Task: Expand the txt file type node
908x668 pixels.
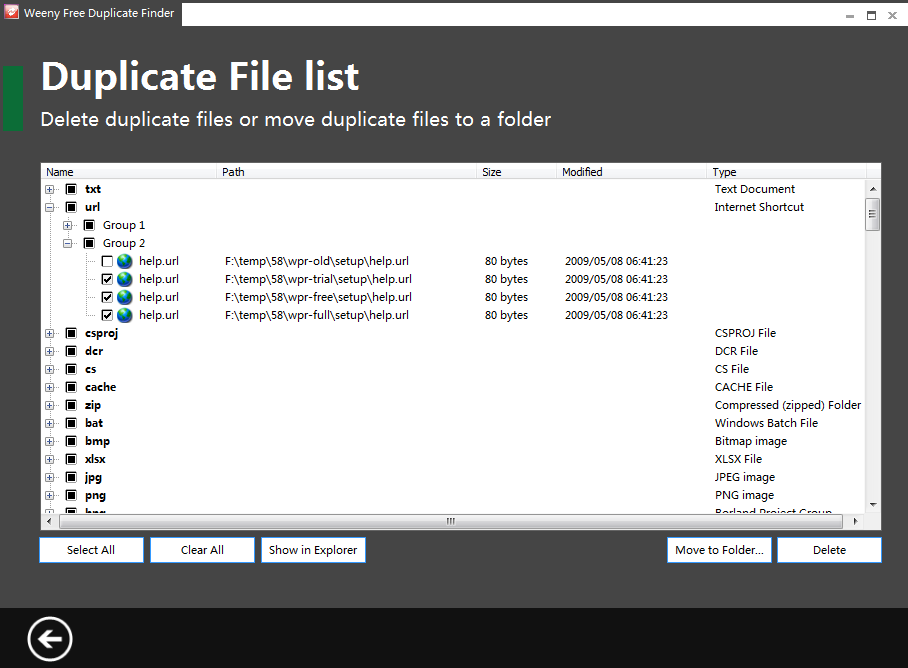Action: (50, 189)
